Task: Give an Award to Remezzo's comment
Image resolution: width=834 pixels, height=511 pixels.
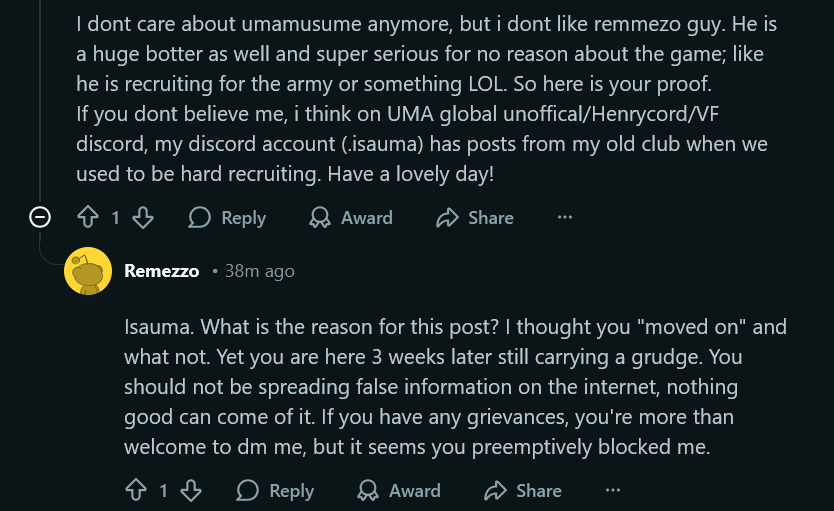Action: pos(398,490)
